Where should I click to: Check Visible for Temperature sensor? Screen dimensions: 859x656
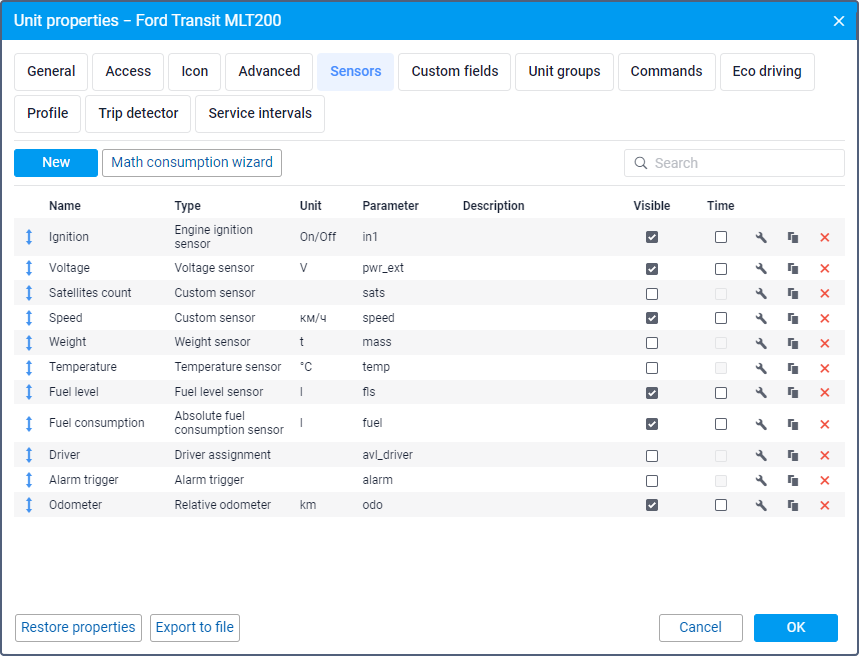click(x=652, y=368)
